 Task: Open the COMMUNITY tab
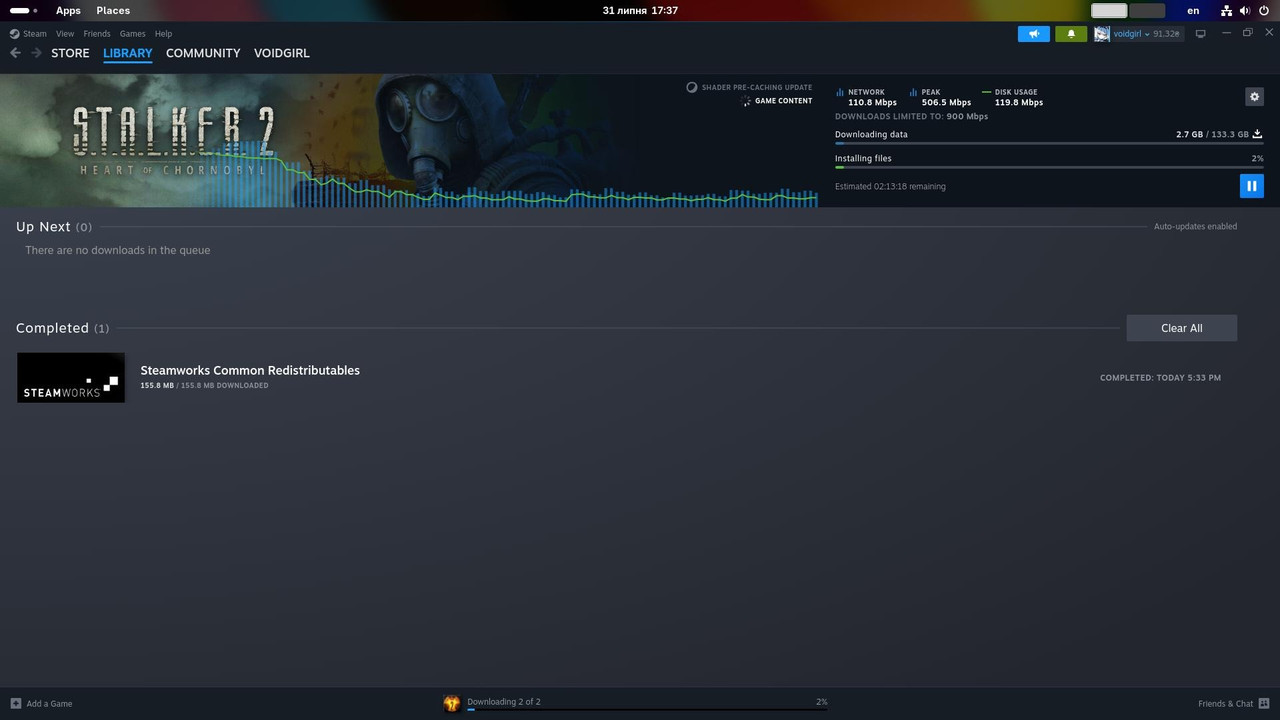(x=203, y=53)
